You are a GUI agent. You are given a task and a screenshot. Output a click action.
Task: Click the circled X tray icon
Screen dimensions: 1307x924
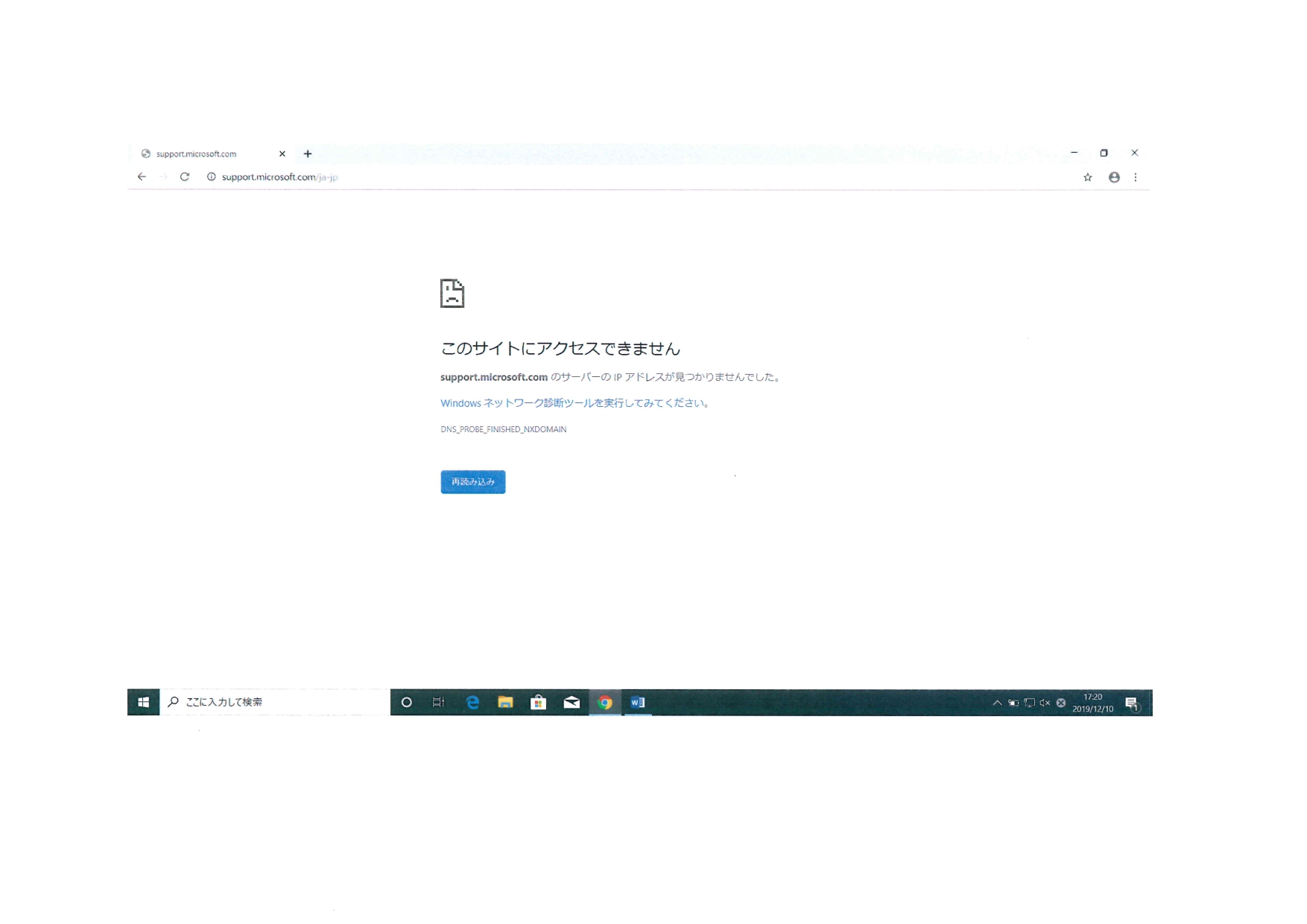[x=1061, y=703]
